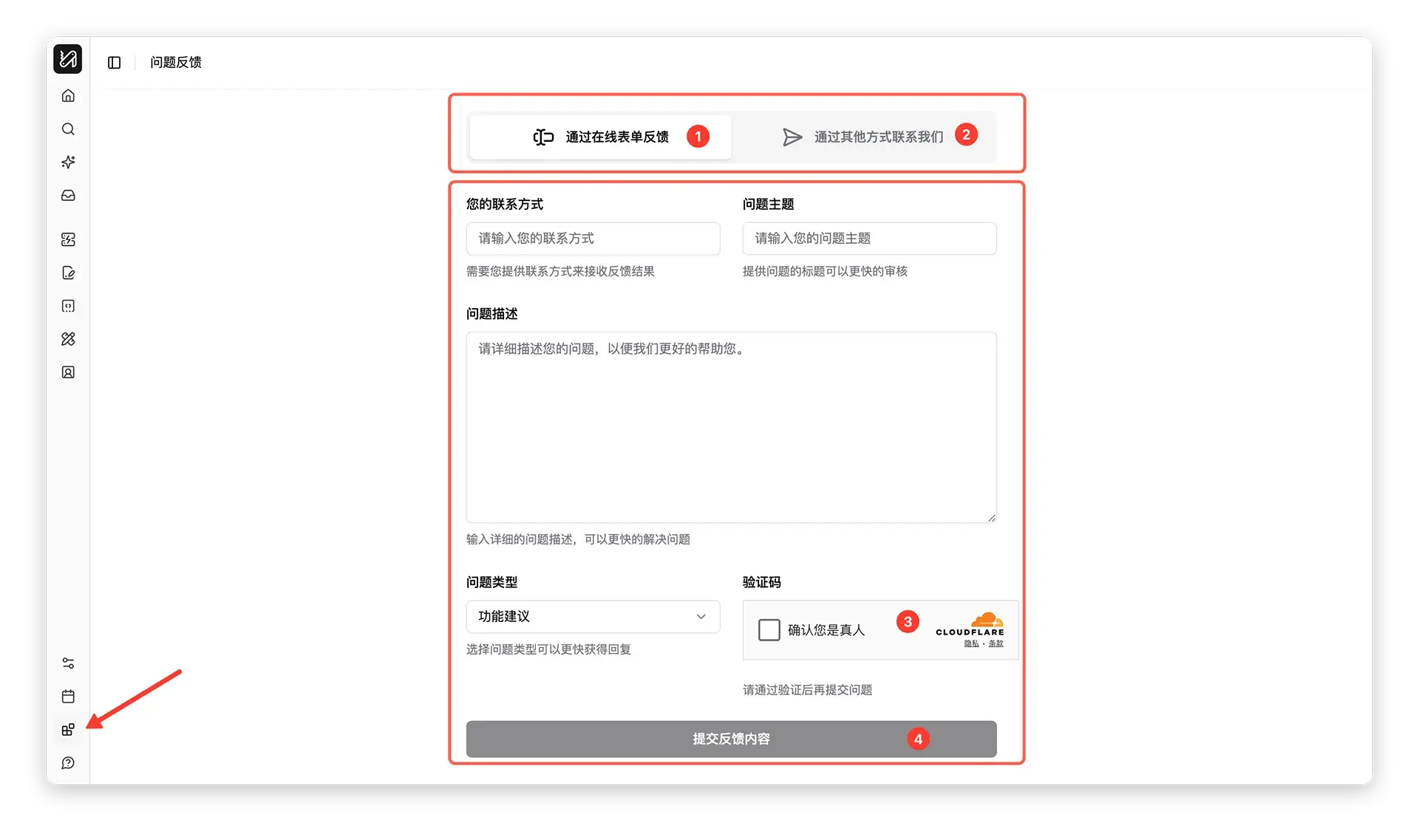Open the sliders settings icon in sidebar
The width and height of the screenshot is (1419, 840).
68,663
